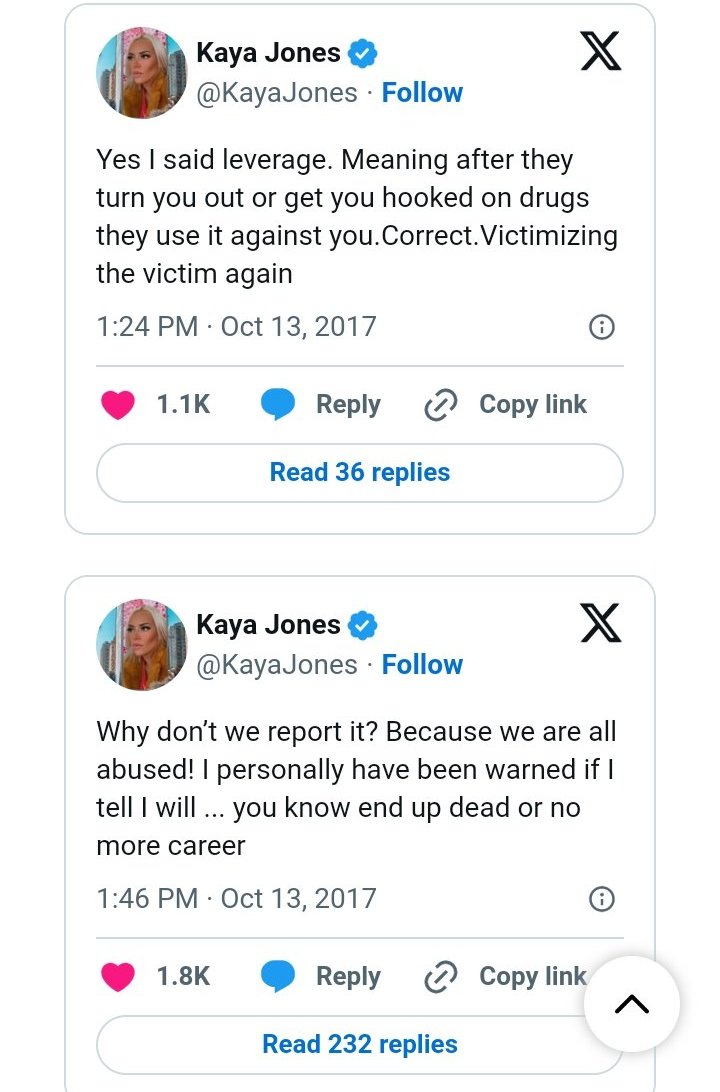Open the 1:24 PM · Oct 13, 2017 timestamp
The image size is (720, 1092).
tap(236, 327)
